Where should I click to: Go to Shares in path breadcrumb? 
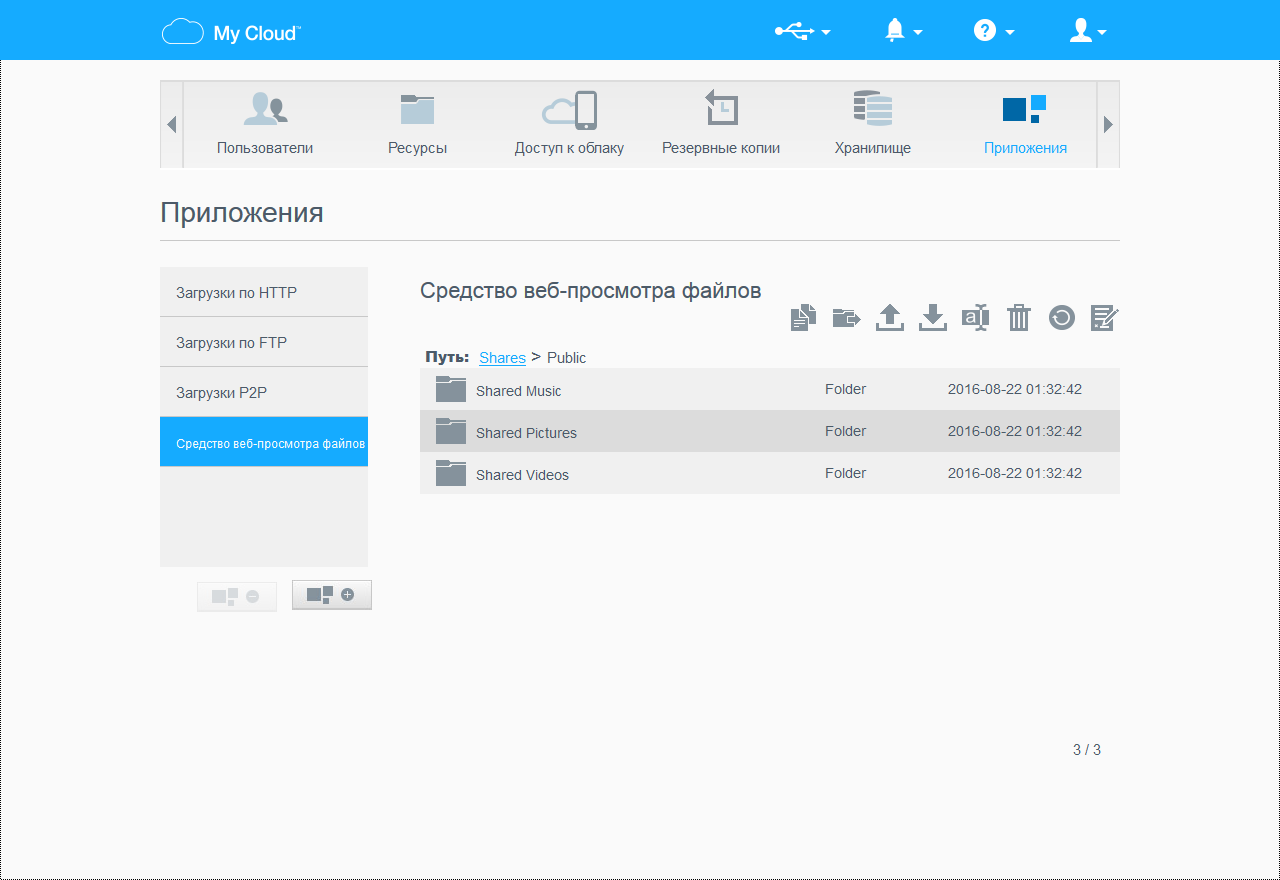click(x=502, y=357)
